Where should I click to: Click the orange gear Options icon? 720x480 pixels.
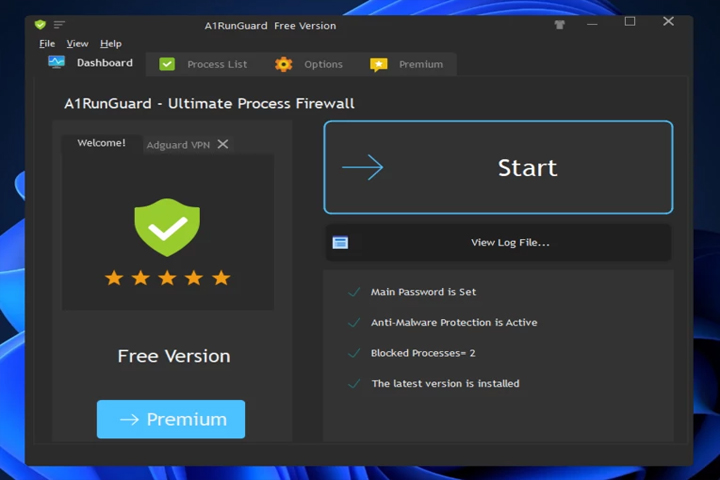pyautogui.click(x=283, y=64)
